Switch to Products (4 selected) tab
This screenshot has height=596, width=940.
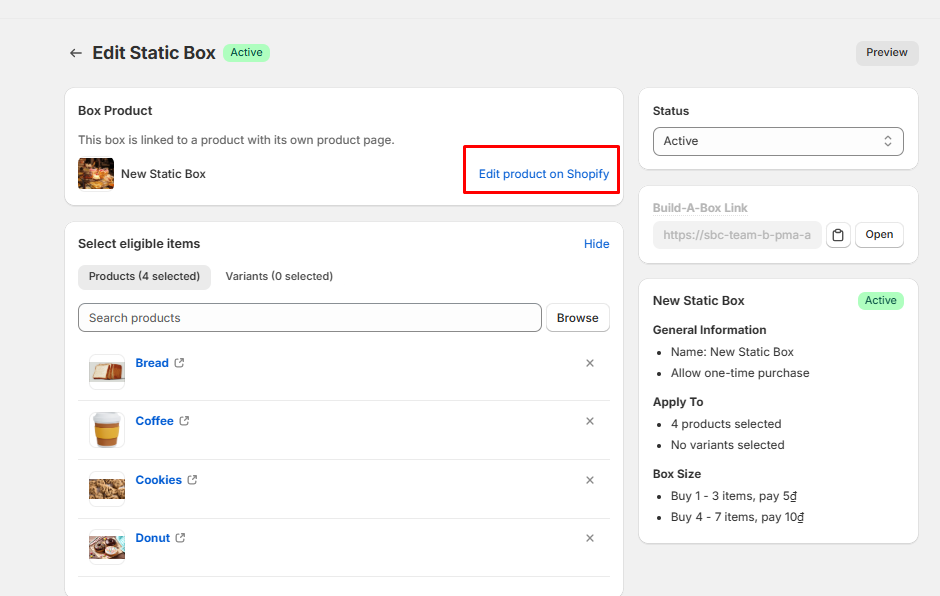point(144,276)
